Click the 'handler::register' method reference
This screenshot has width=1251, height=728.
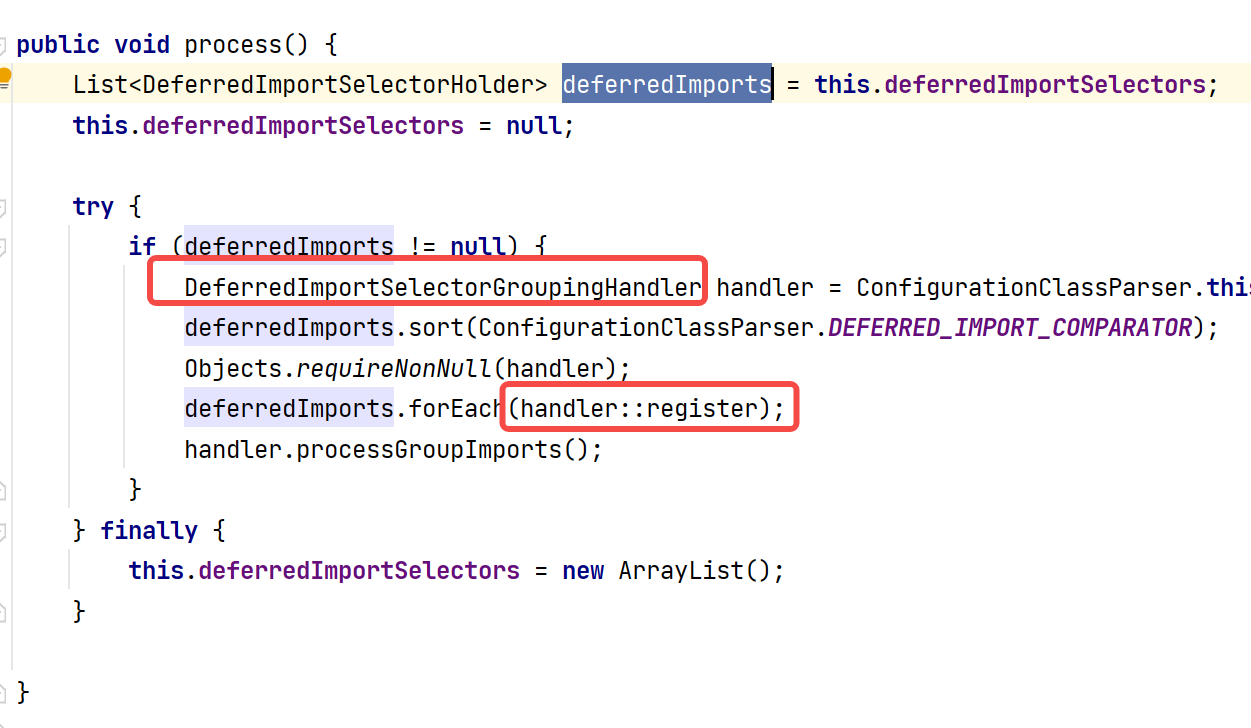tap(639, 409)
